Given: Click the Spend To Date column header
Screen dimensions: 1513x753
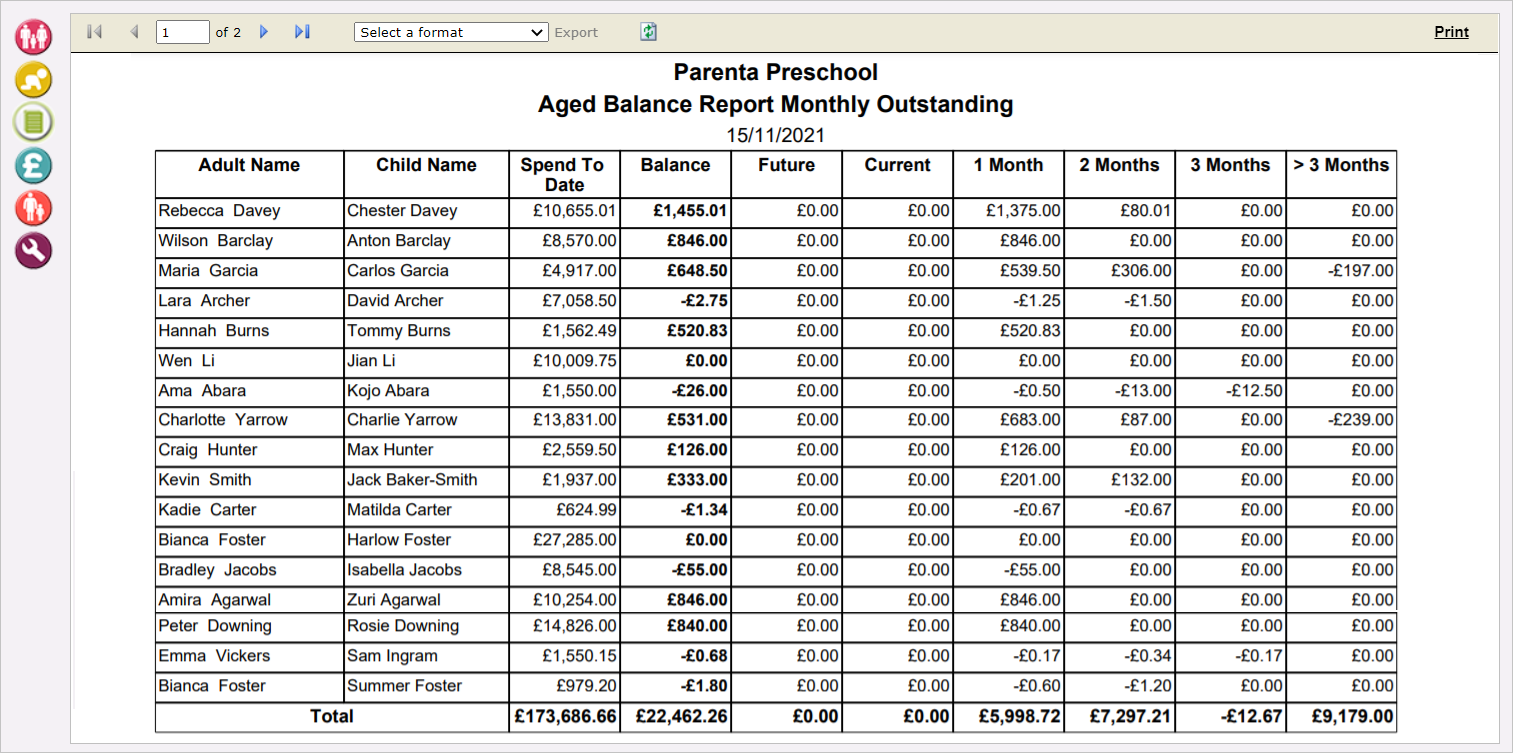Looking at the screenshot, I should (x=564, y=175).
